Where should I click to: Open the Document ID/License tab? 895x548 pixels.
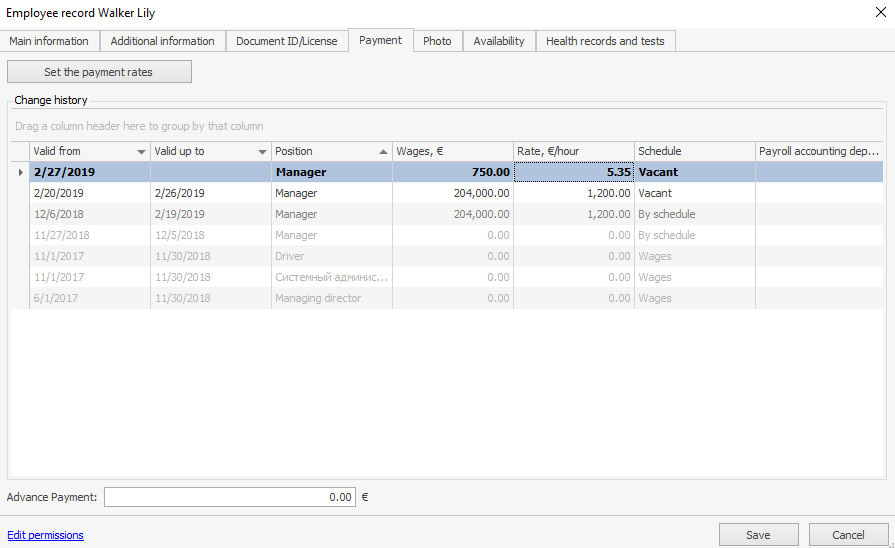click(x=287, y=41)
